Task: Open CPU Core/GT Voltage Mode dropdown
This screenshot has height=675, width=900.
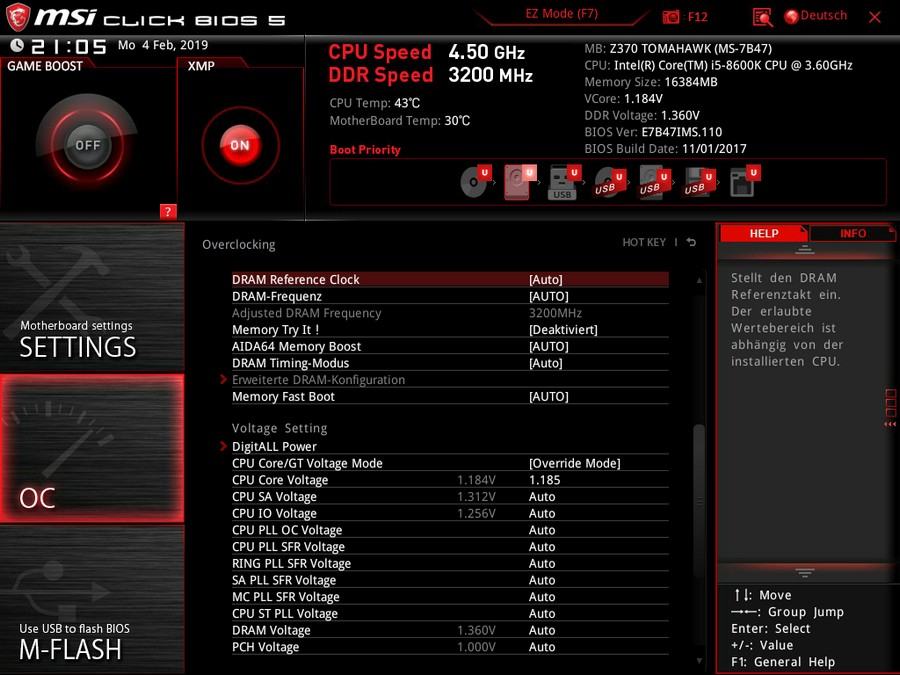Action: 575,463
